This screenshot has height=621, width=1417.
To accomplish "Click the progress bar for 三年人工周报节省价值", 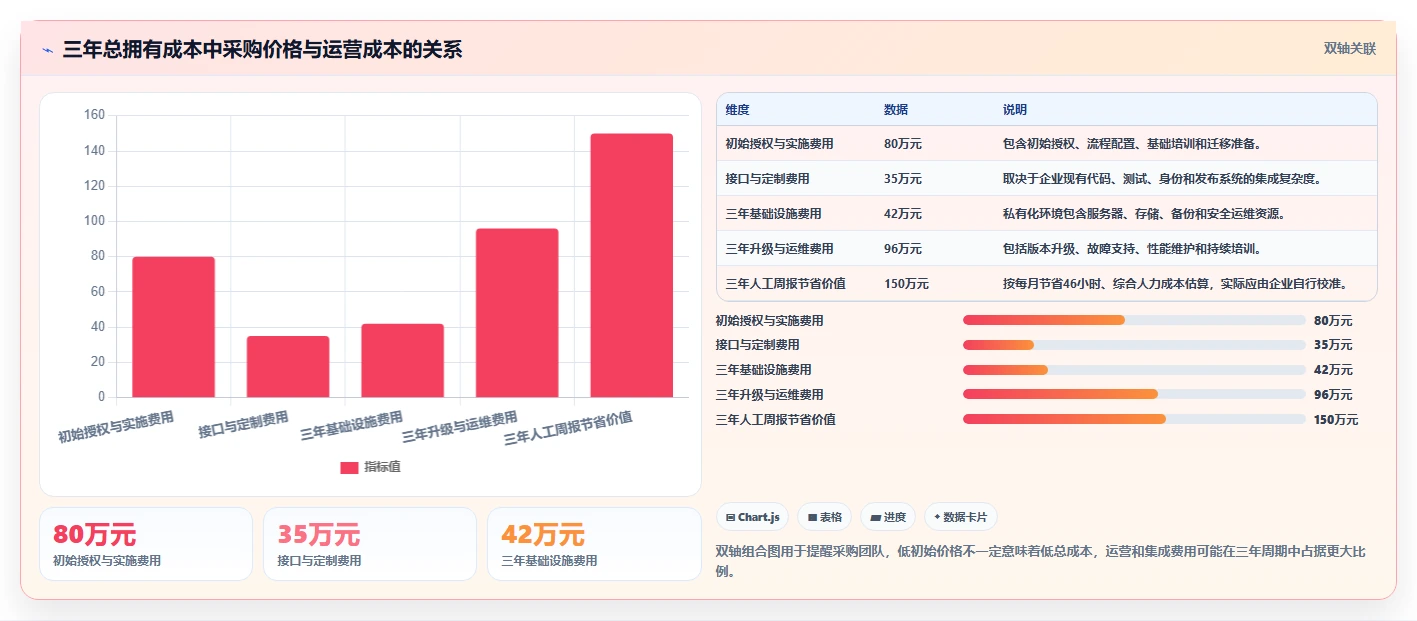I will 1134,419.
